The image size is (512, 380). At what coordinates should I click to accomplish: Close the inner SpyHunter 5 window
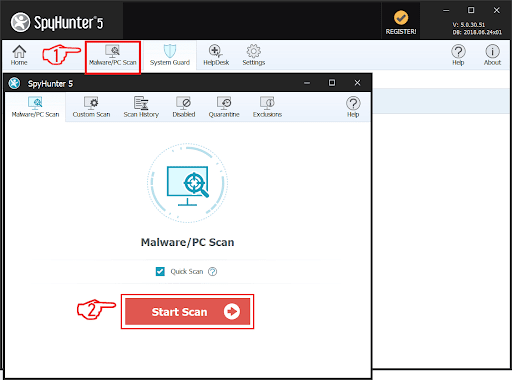coord(357,83)
